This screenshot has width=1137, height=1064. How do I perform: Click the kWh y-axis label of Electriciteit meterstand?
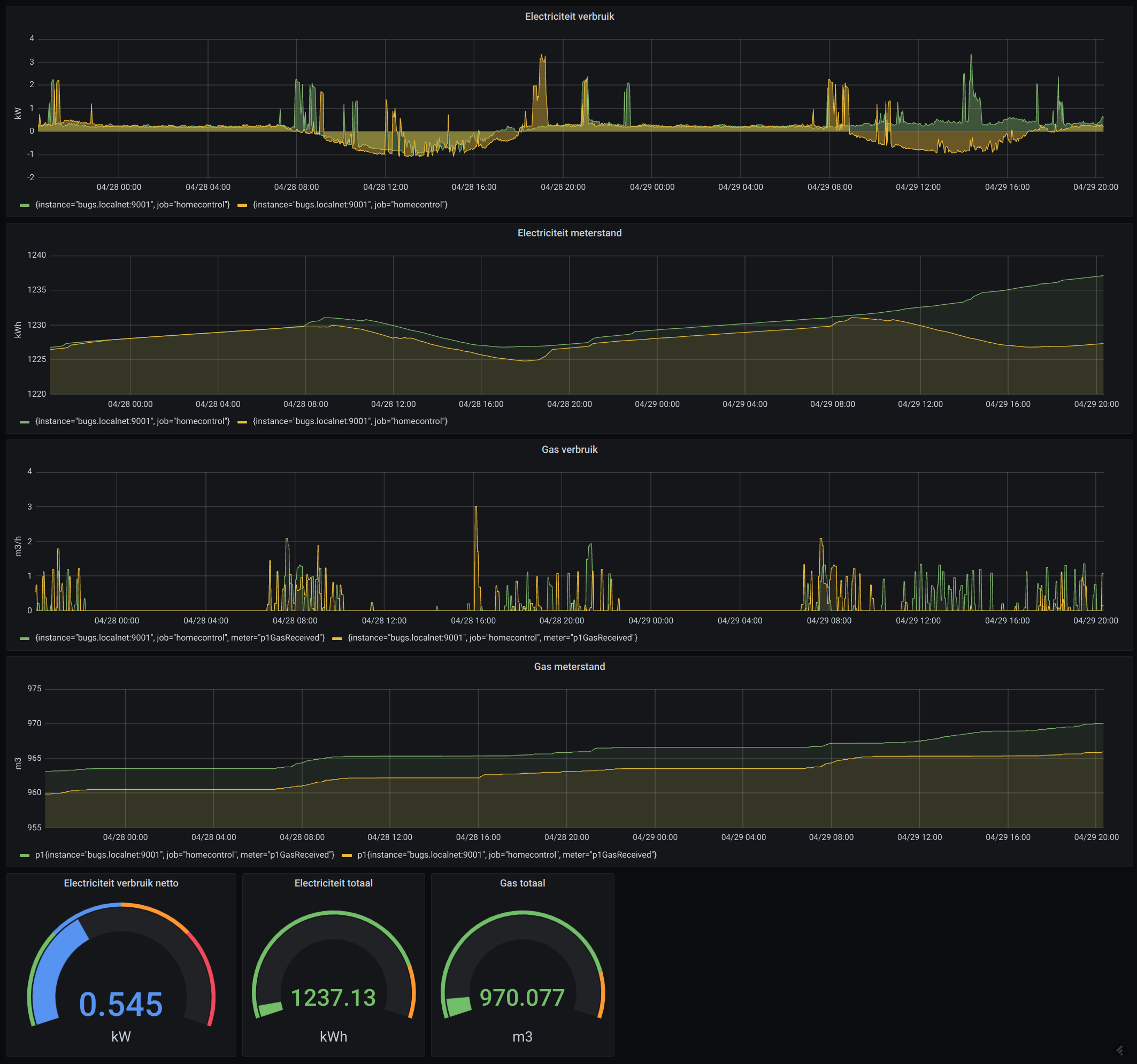(18, 330)
